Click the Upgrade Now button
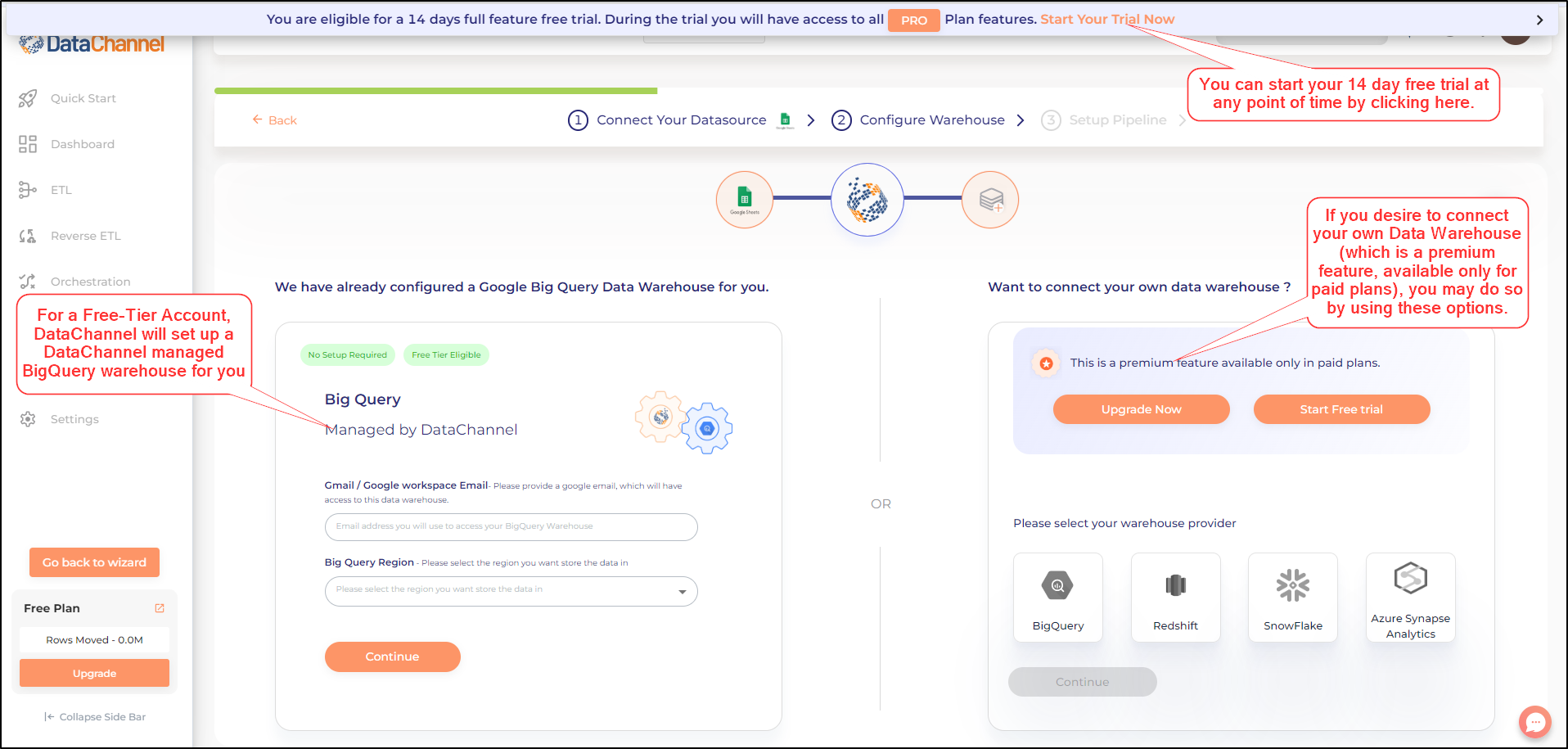This screenshot has width=1568, height=749. coord(1142,409)
